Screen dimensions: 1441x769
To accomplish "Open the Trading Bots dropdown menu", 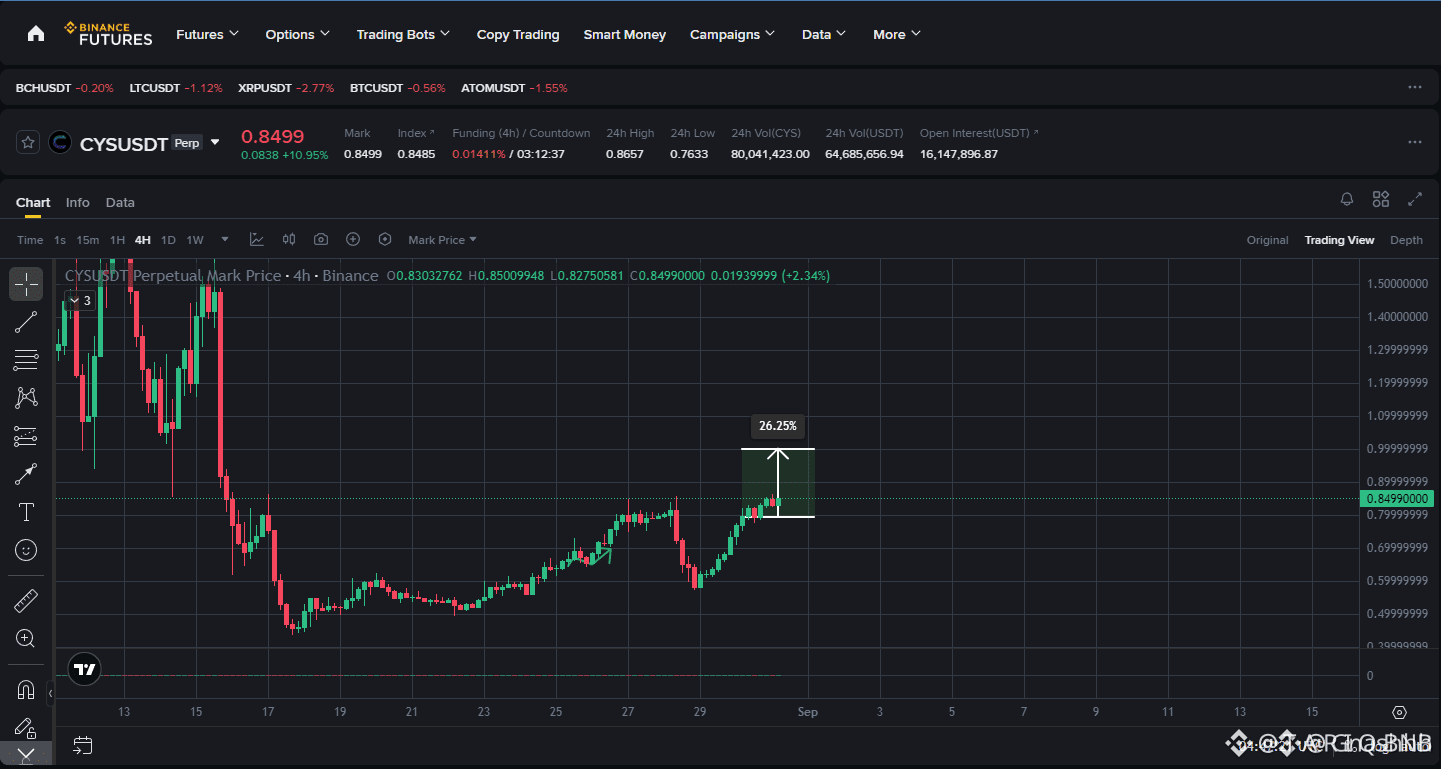I will coord(404,34).
